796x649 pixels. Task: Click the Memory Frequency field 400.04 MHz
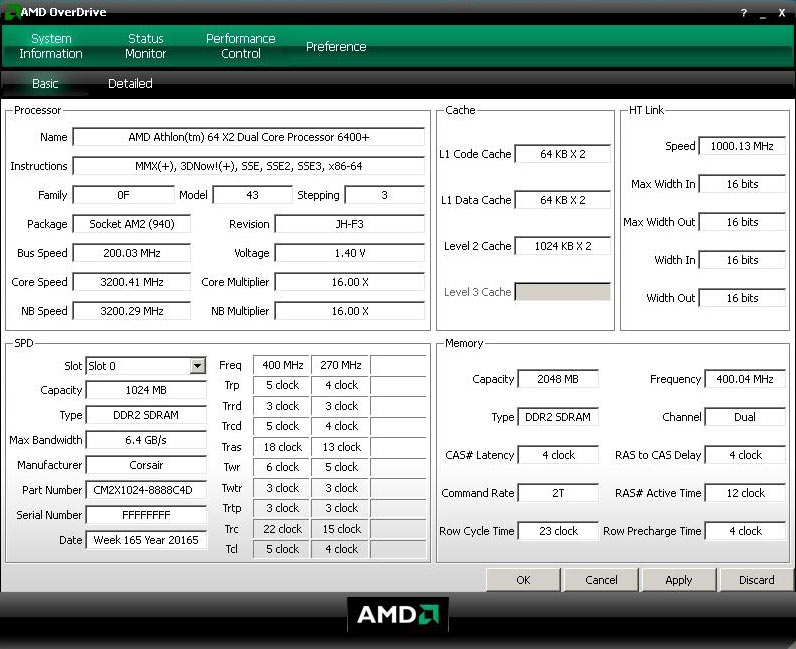(x=745, y=379)
